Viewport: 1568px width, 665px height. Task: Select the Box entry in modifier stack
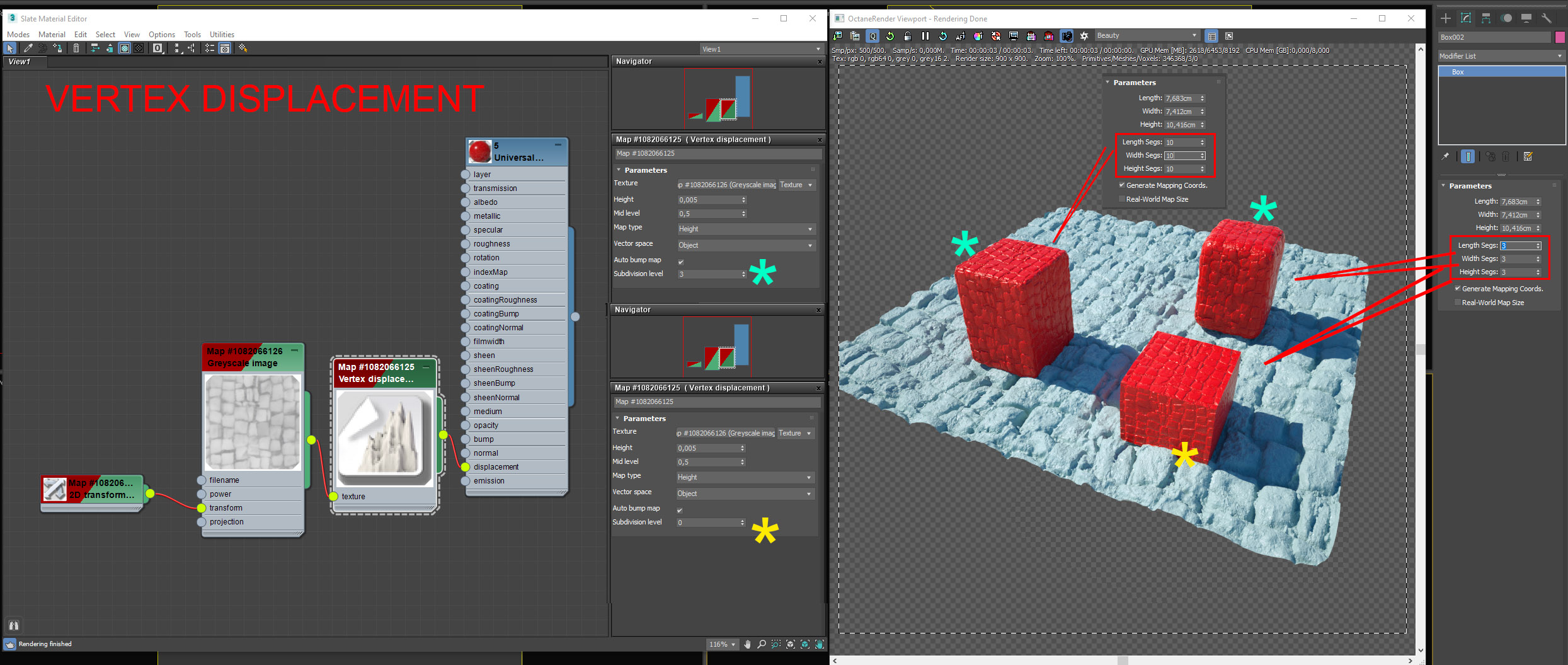[1501, 72]
